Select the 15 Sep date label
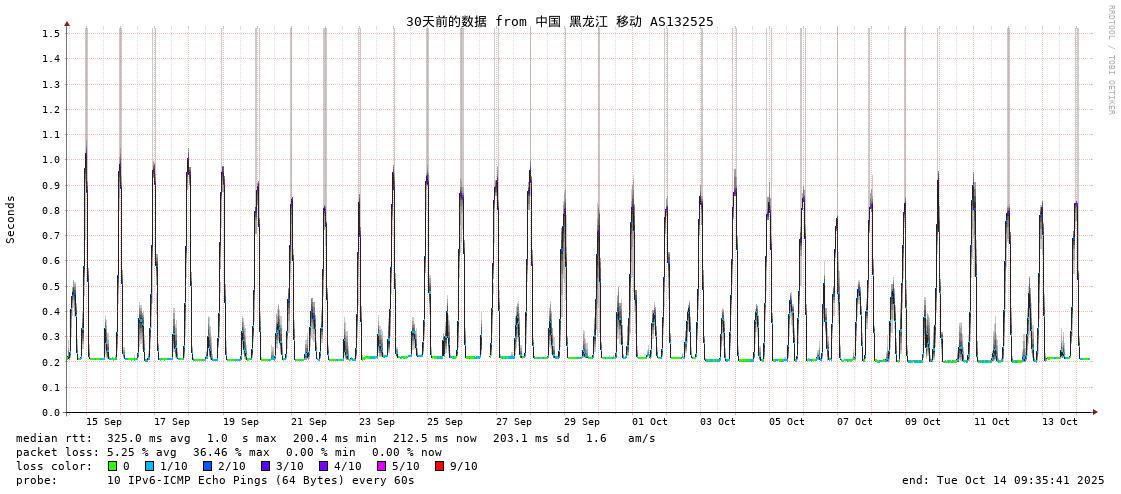The width and height of the screenshot is (1121, 494). coord(104,422)
